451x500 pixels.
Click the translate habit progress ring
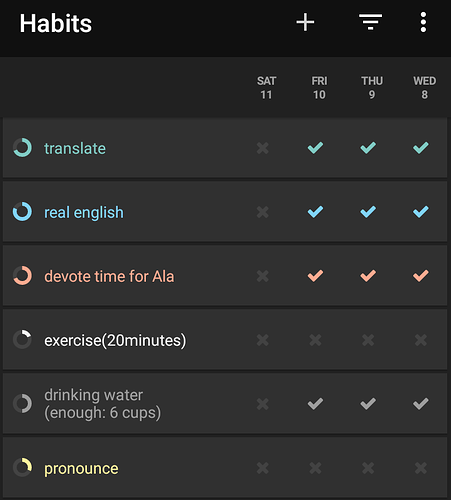click(x=22, y=148)
